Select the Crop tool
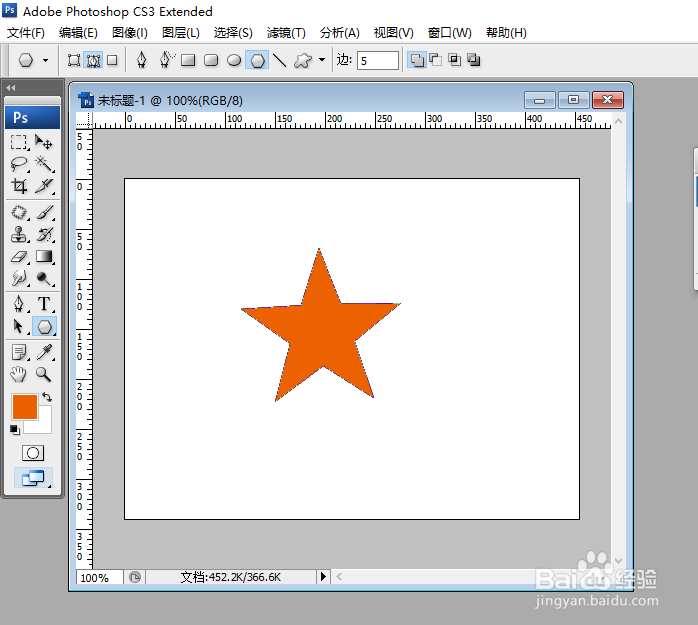 [19, 186]
